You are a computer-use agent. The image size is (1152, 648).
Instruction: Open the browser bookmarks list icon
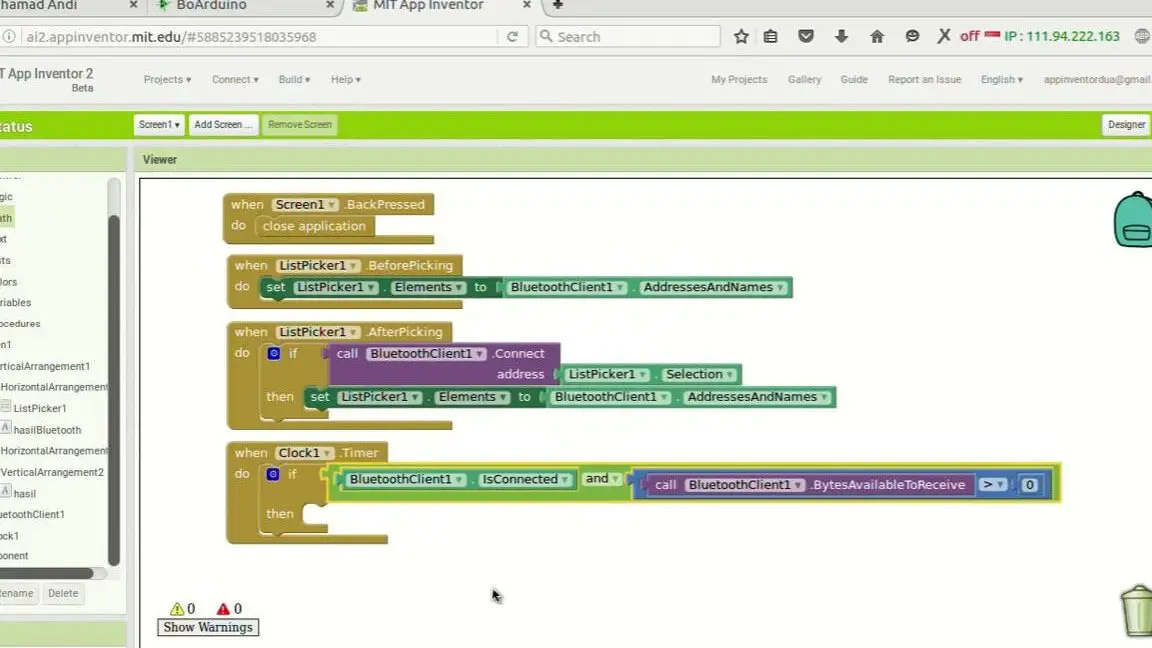[x=770, y=36]
